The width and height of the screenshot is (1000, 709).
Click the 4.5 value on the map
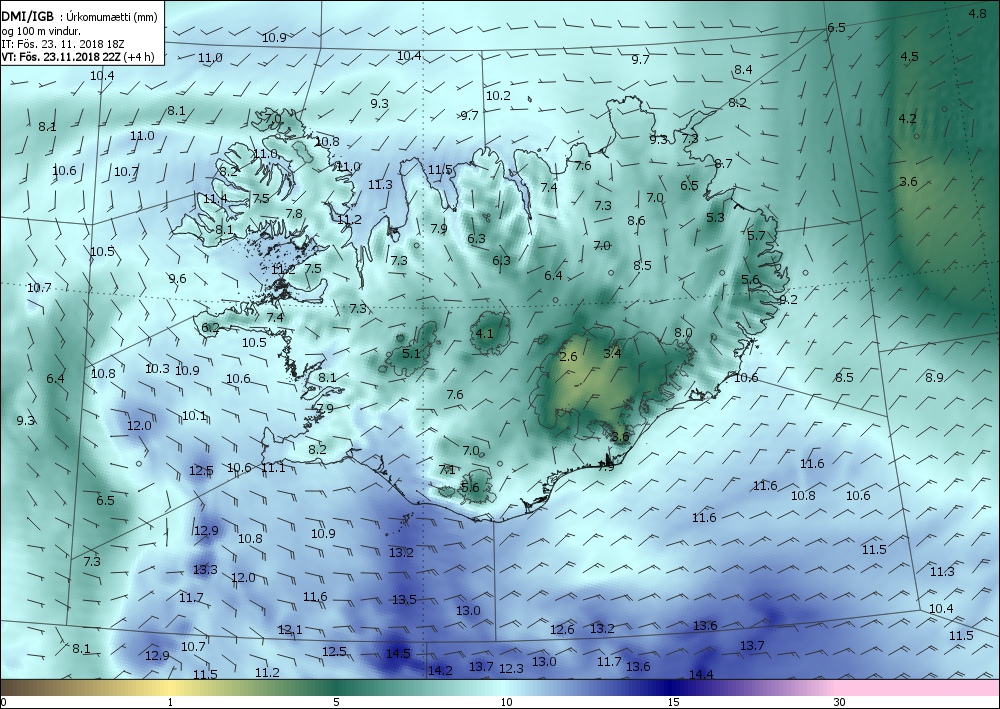point(909,57)
